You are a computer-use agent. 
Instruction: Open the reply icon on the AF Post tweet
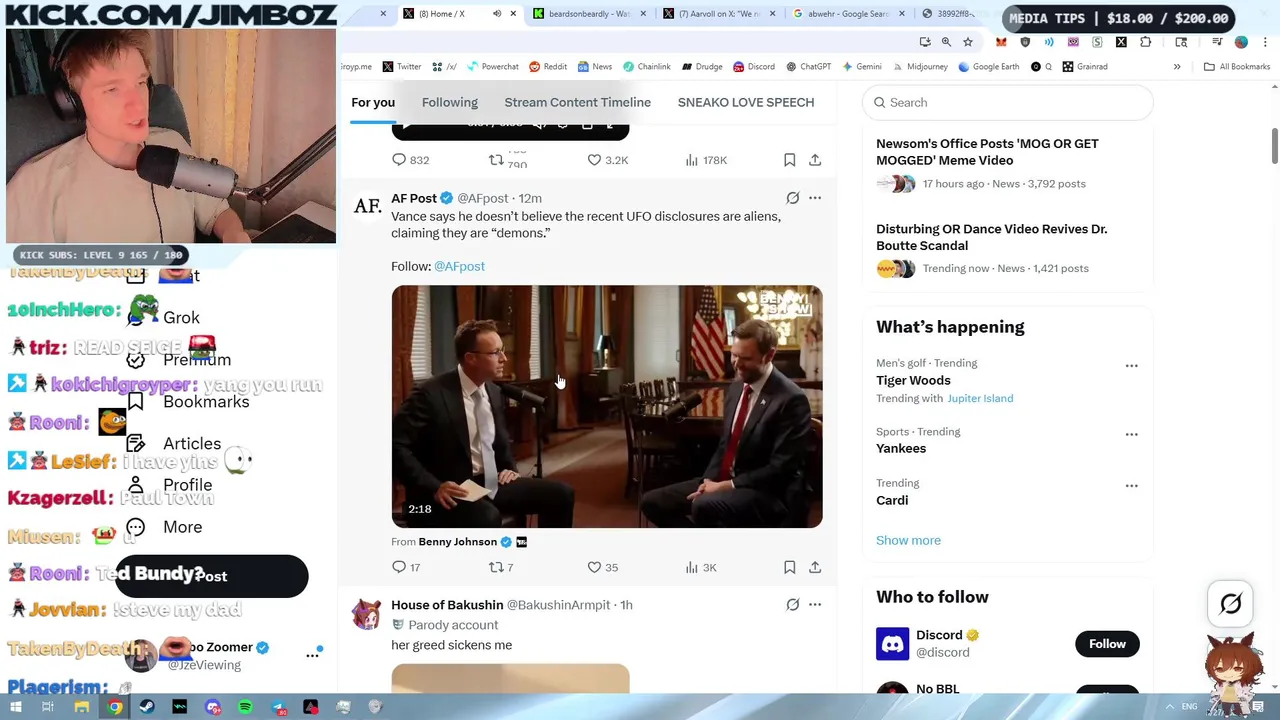[x=399, y=567]
